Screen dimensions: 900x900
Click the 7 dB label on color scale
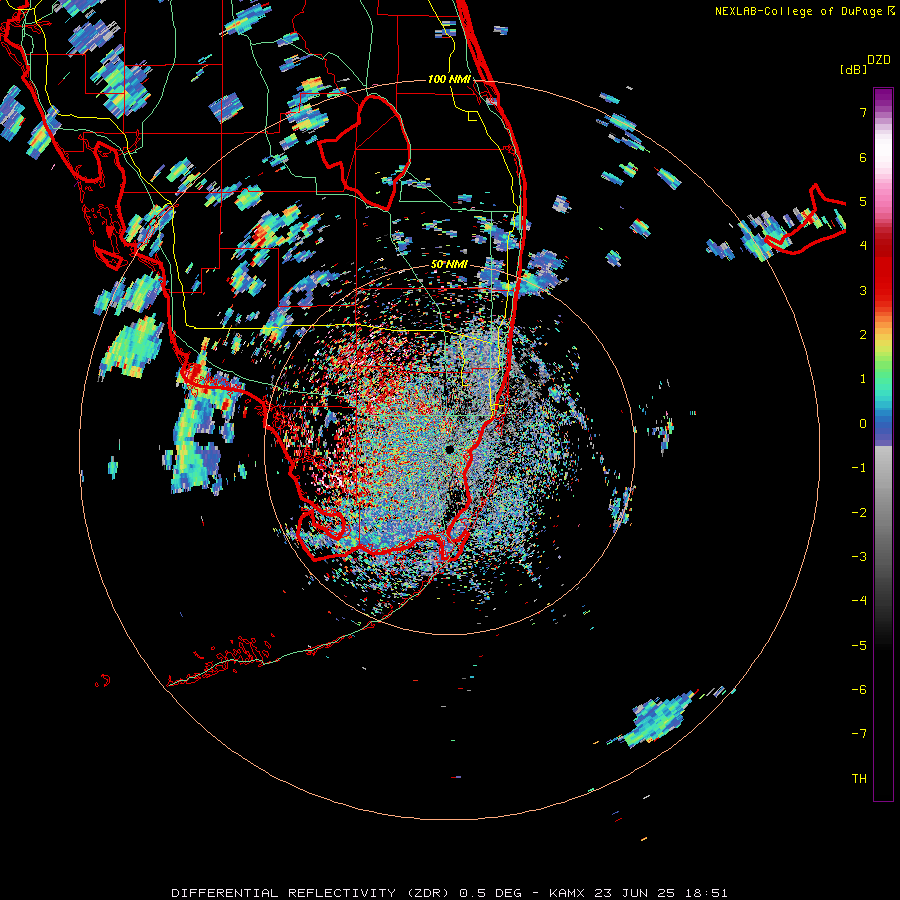tap(863, 112)
